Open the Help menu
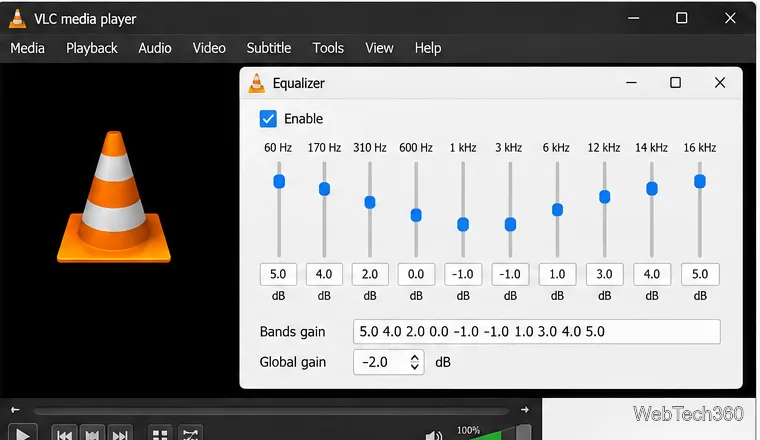 [428, 48]
